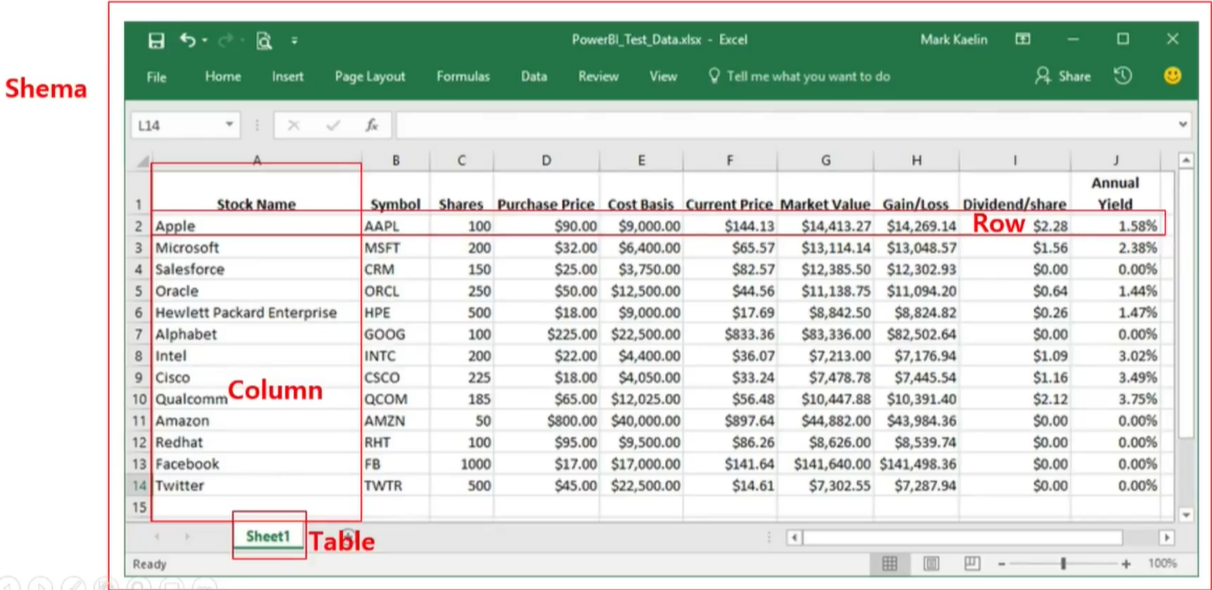Click the Ribbon Display Options icon

pos(1023,39)
